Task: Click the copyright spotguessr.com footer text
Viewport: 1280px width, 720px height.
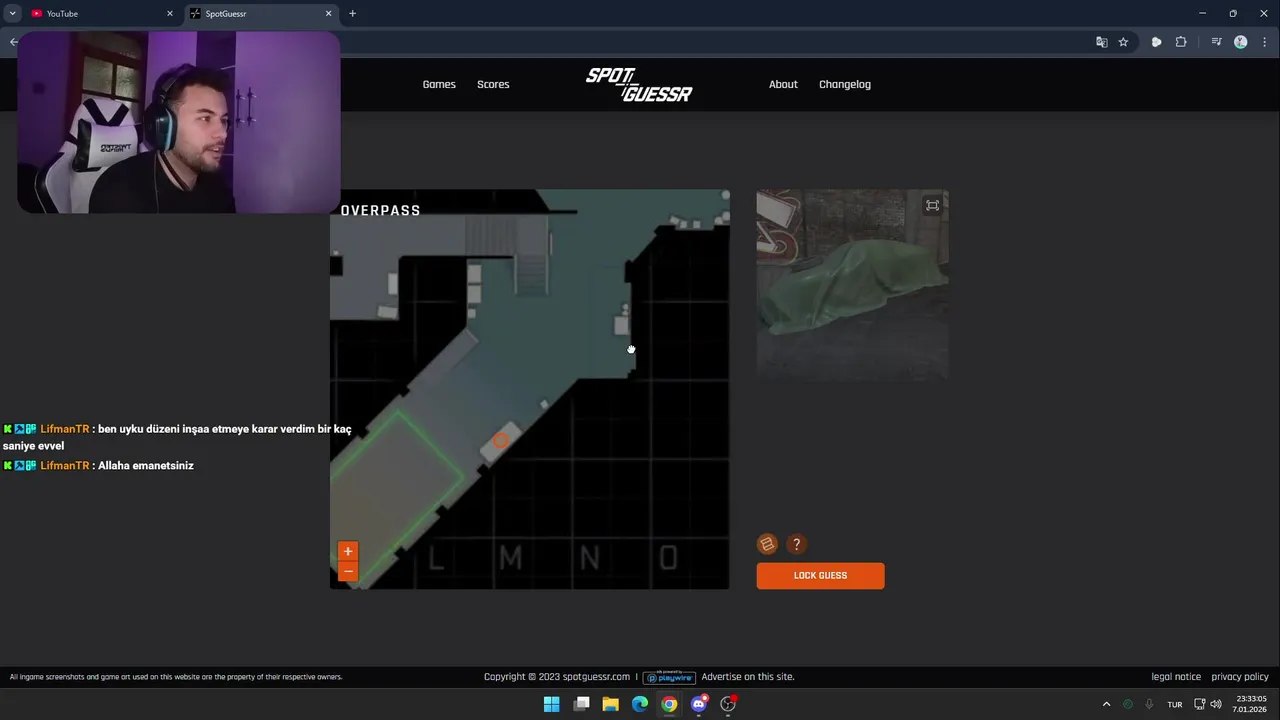Action: (557, 677)
